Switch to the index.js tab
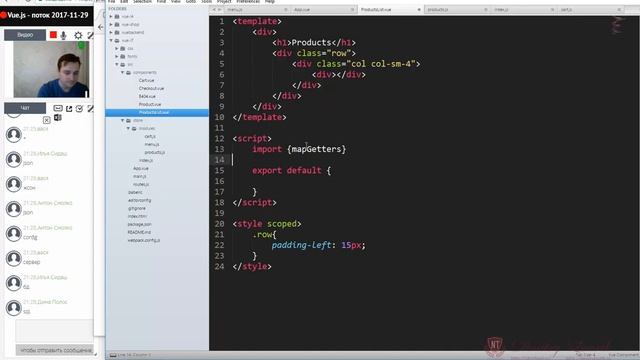Image resolution: width=640 pixels, height=360 pixels. [501, 9]
